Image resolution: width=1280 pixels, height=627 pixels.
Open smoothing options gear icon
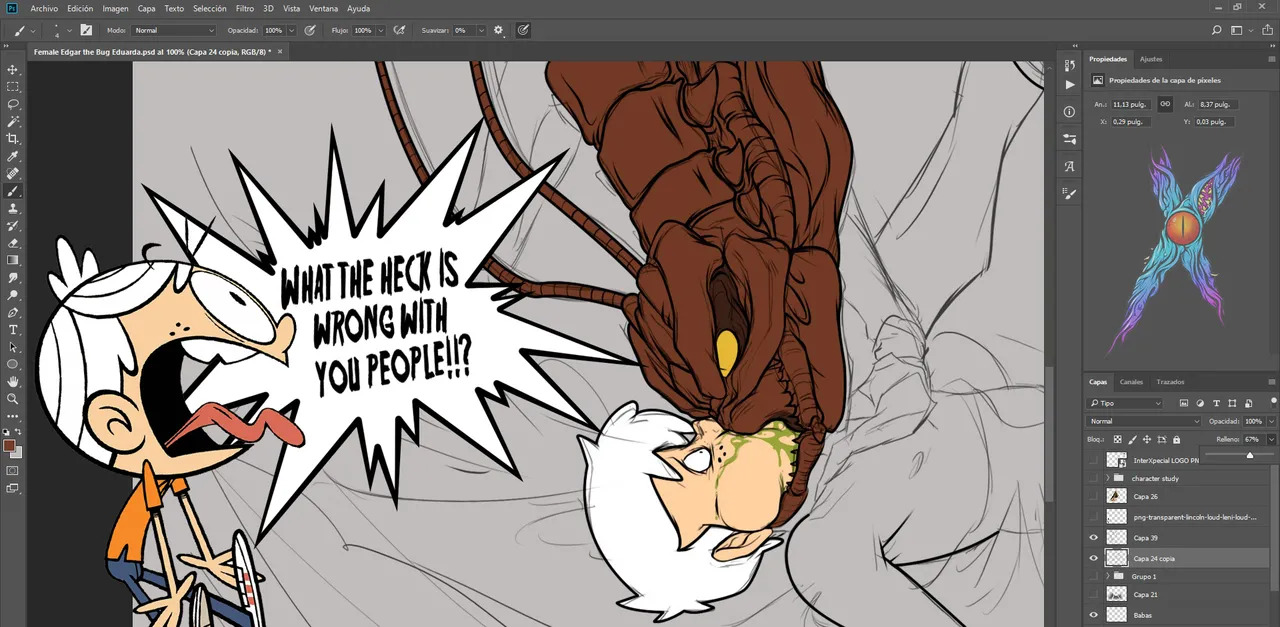(x=499, y=31)
